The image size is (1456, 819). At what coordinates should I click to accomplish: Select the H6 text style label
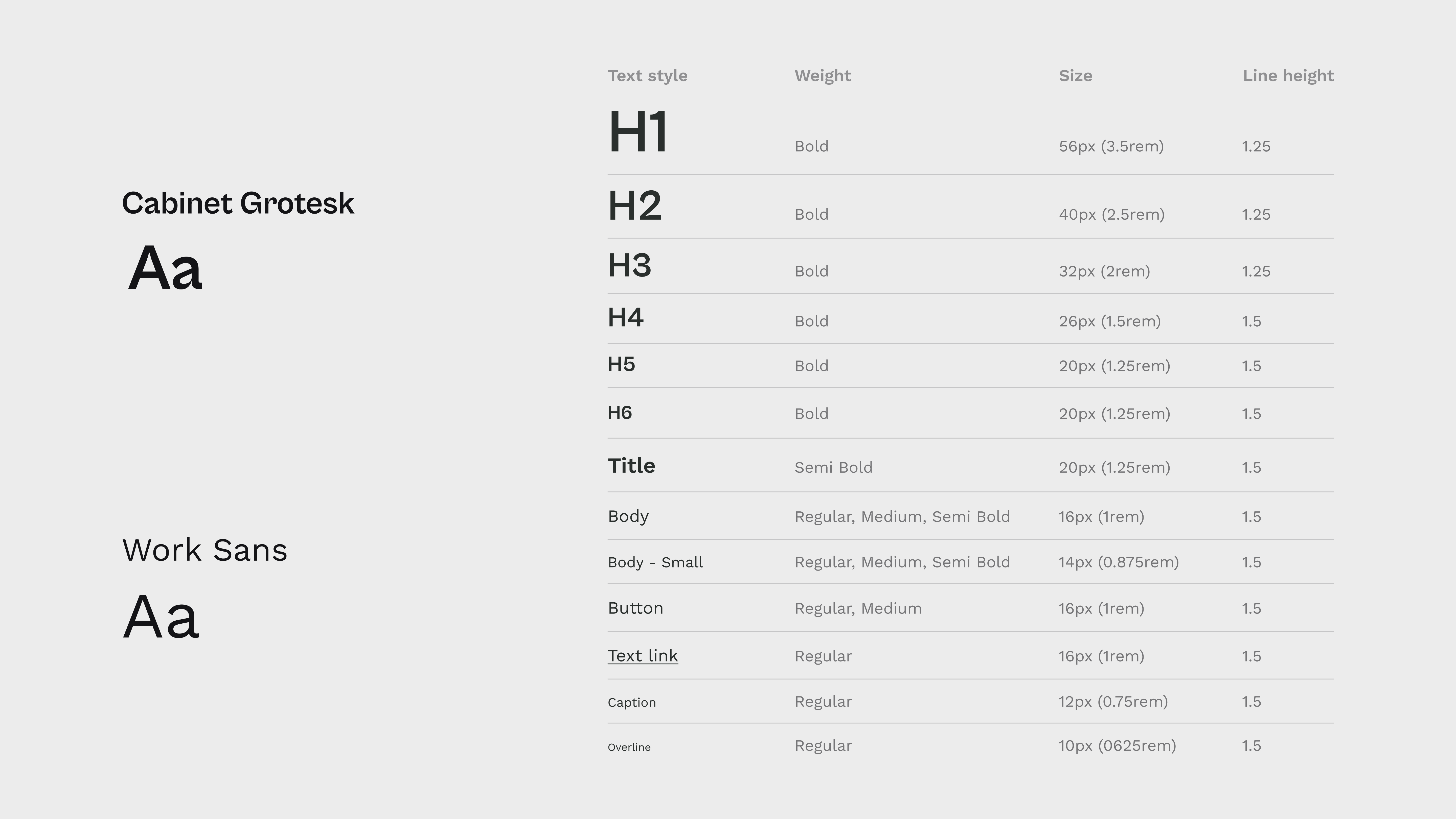pos(620,413)
